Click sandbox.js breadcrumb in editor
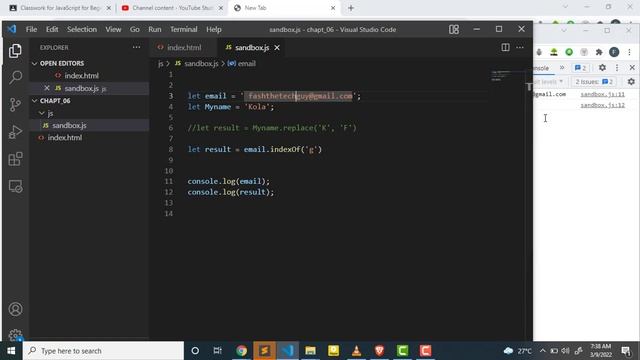This screenshot has height=360, width=640. coord(197,63)
